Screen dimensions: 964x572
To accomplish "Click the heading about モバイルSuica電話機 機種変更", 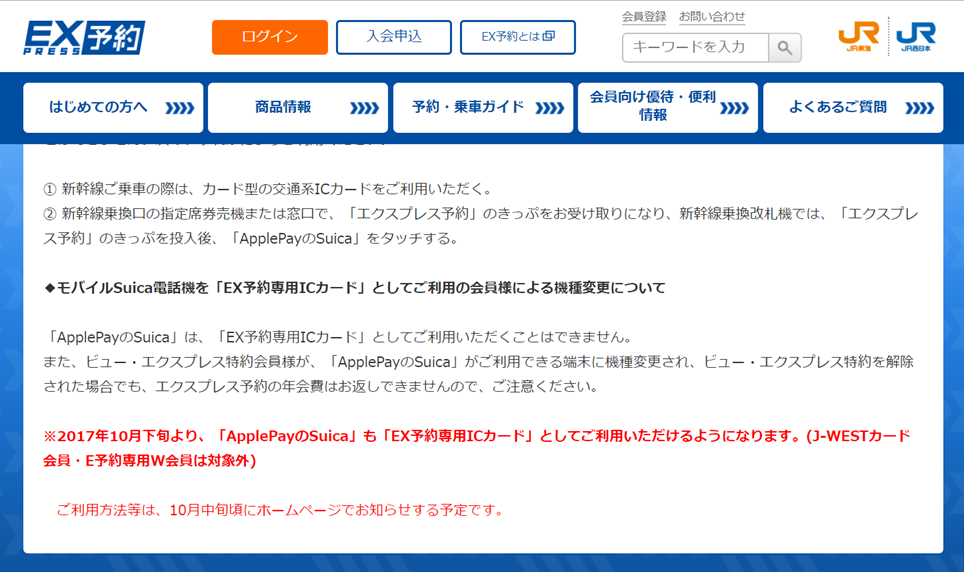I will point(355,288).
